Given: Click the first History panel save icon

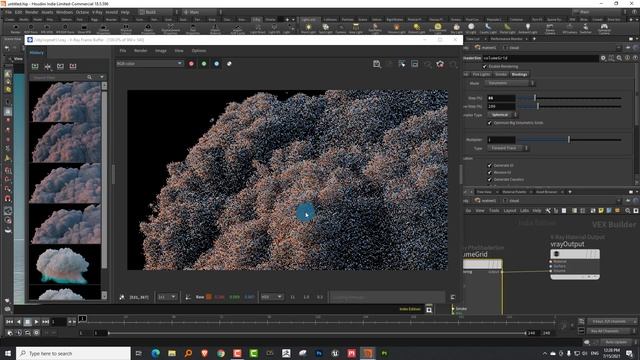Looking at the screenshot, I should [35, 66].
